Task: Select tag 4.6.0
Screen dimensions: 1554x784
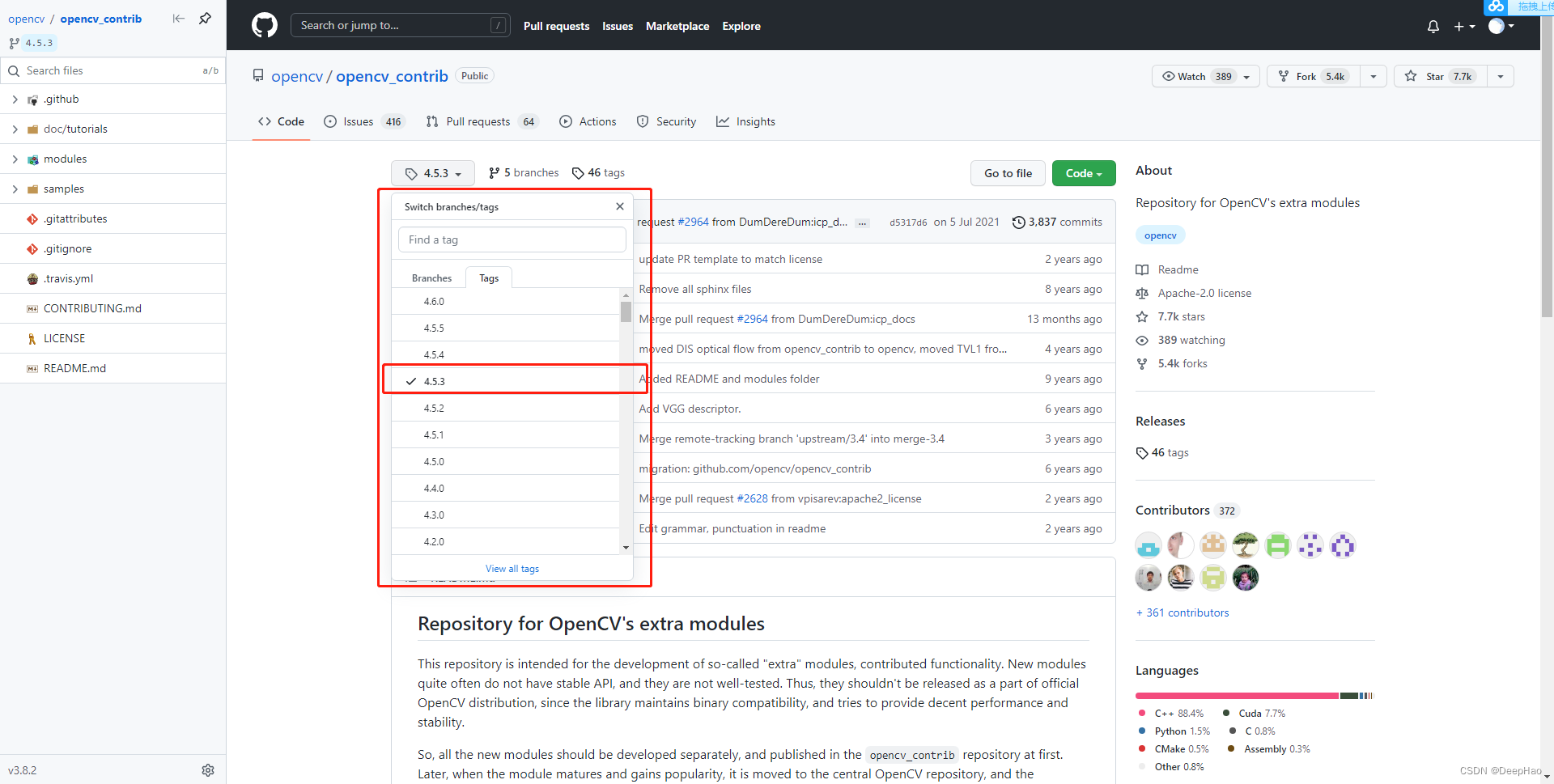Action: [506, 302]
